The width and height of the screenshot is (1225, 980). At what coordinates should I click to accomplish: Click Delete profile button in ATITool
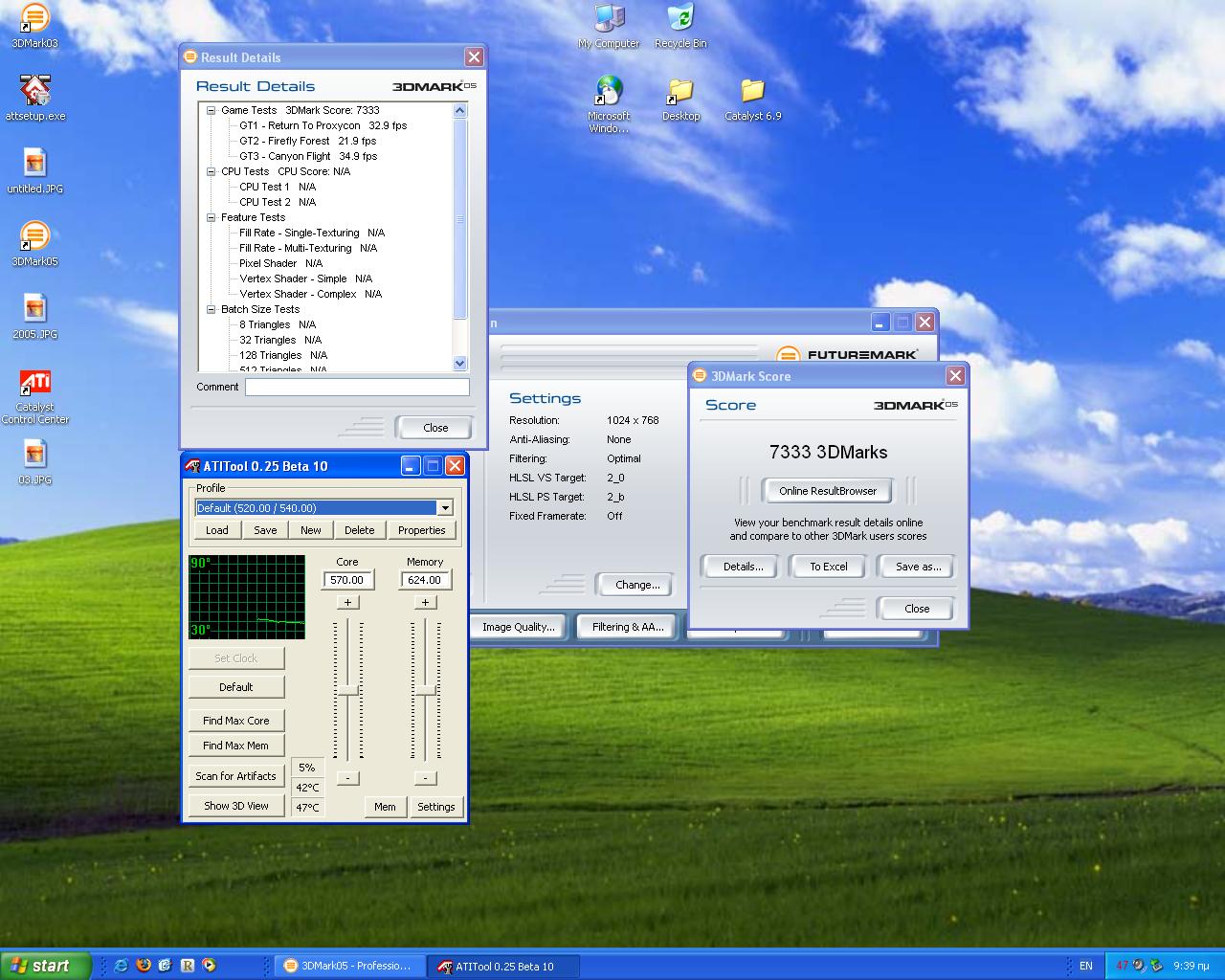pyautogui.click(x=360, y=530)
